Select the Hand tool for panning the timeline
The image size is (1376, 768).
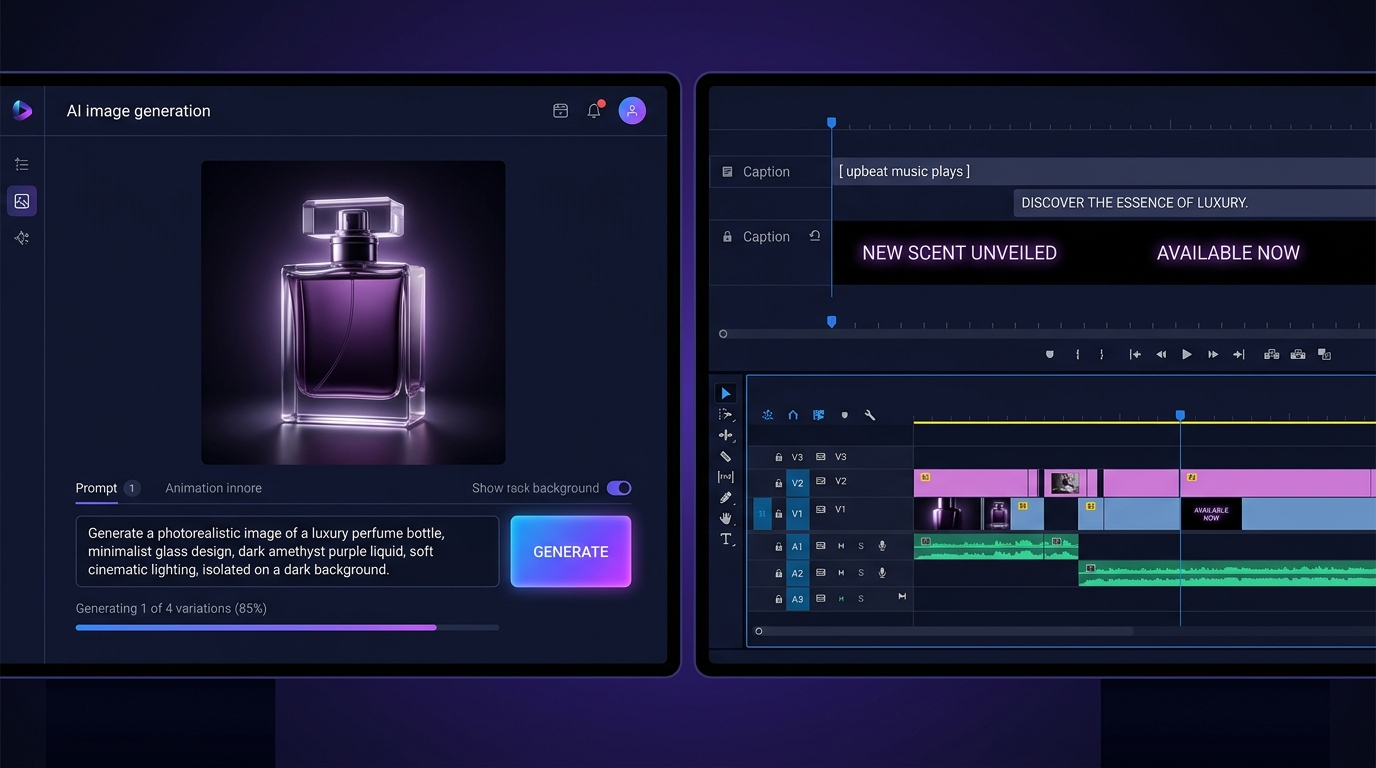(726, 518)
